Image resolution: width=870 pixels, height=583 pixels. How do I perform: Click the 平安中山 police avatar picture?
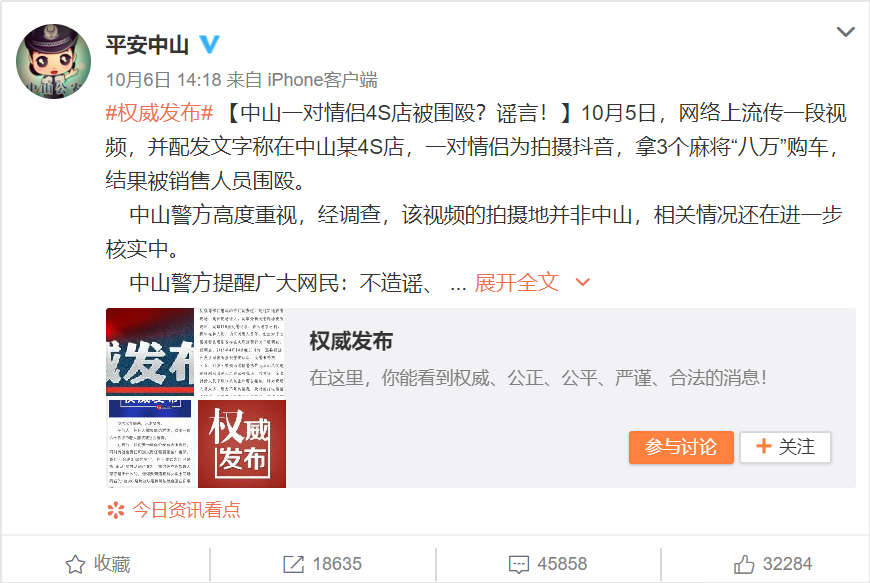click(x=53, y=62)
